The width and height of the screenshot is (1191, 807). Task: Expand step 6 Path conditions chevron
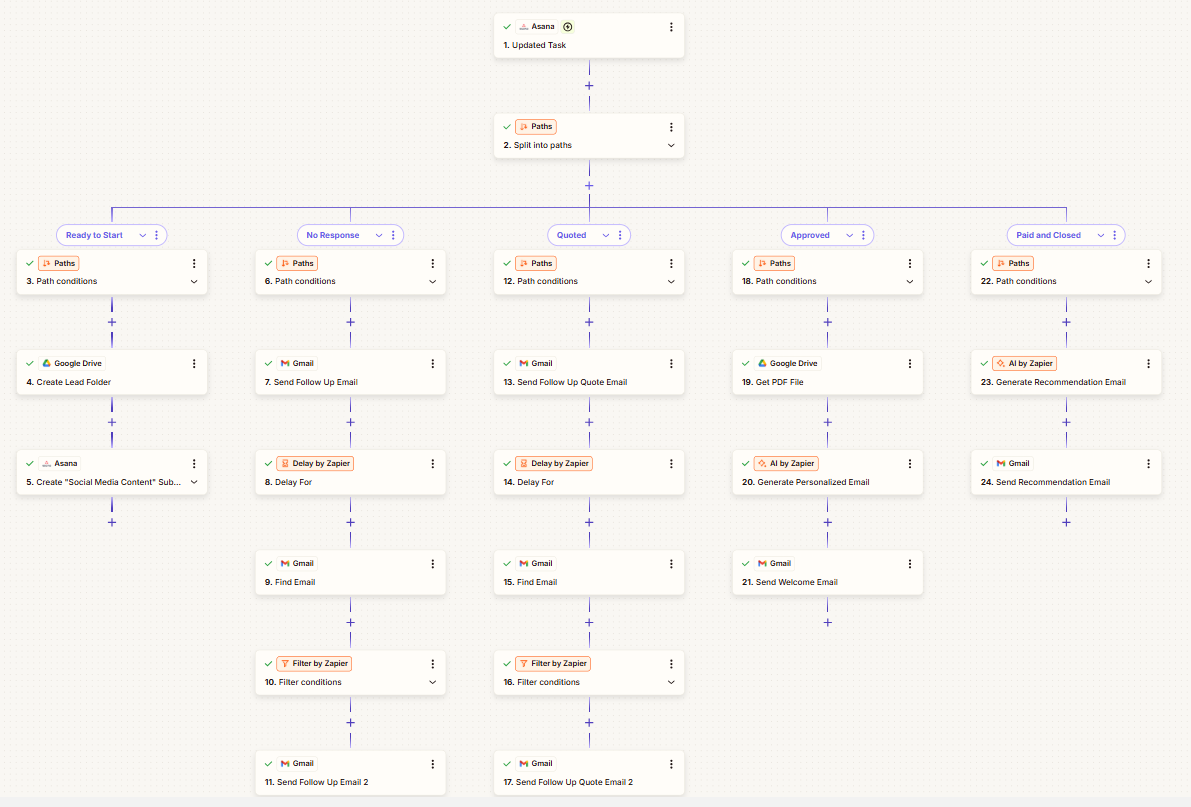point(432,282)
